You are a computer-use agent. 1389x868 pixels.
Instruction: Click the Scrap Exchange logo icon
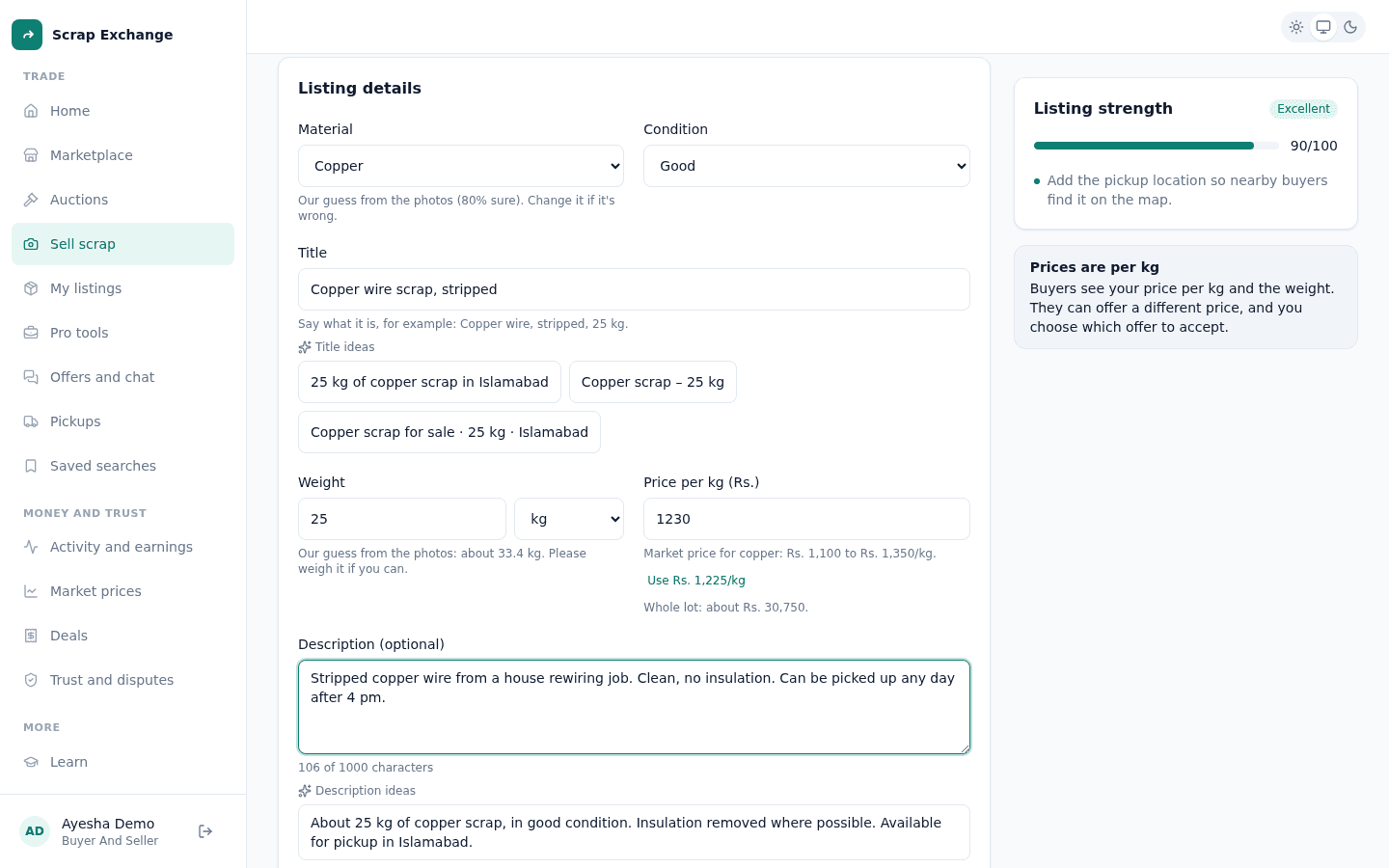[x=27, y=35]
